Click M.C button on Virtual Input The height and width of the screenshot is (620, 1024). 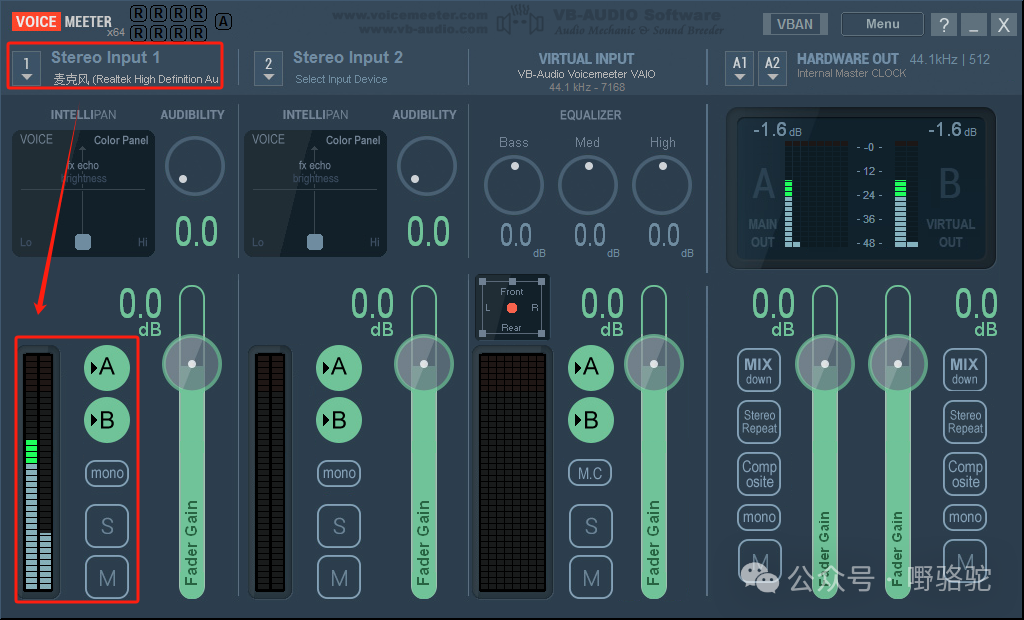(590, 473)
